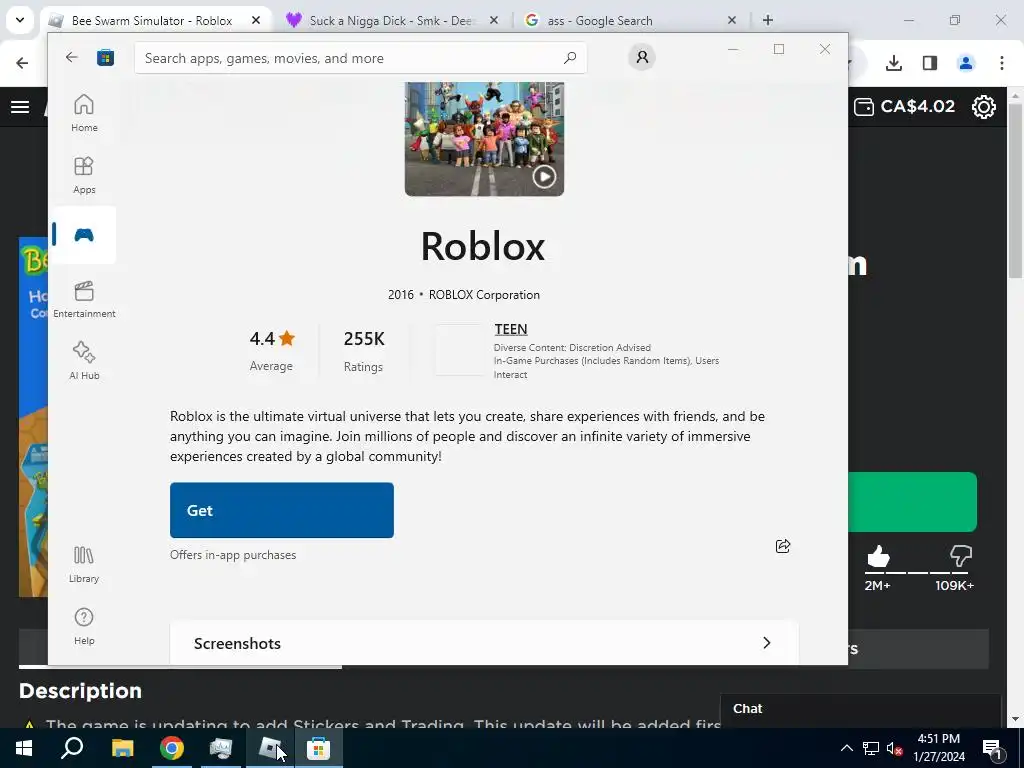The image size is (1024, 768).
Task: Click the green Play button on Roblox page
Action: [x=912, y=502]
